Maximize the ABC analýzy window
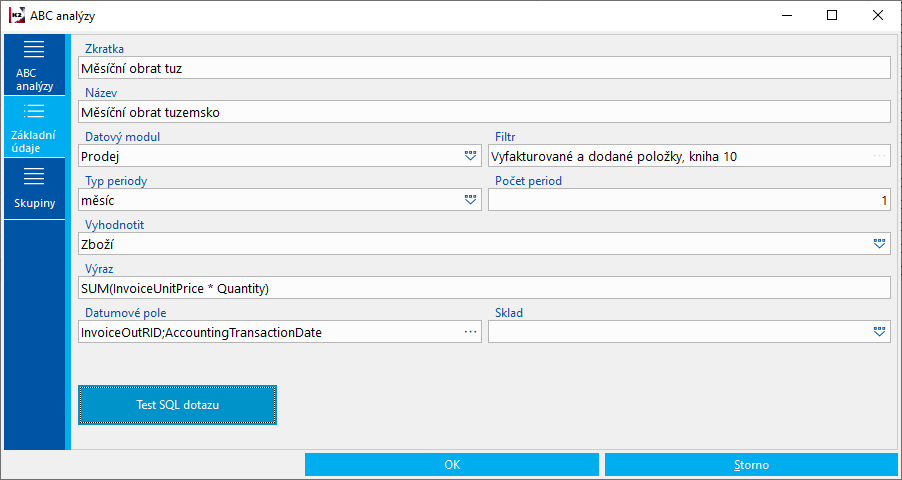This screenshot has height=480, width=902. 832,15
